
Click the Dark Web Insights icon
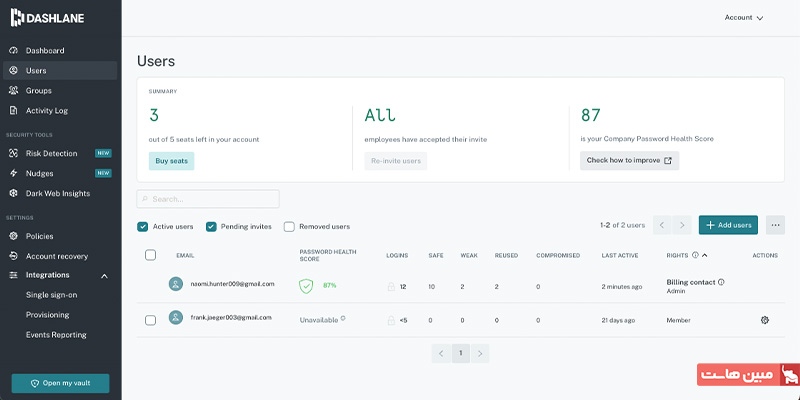[14, 193]
